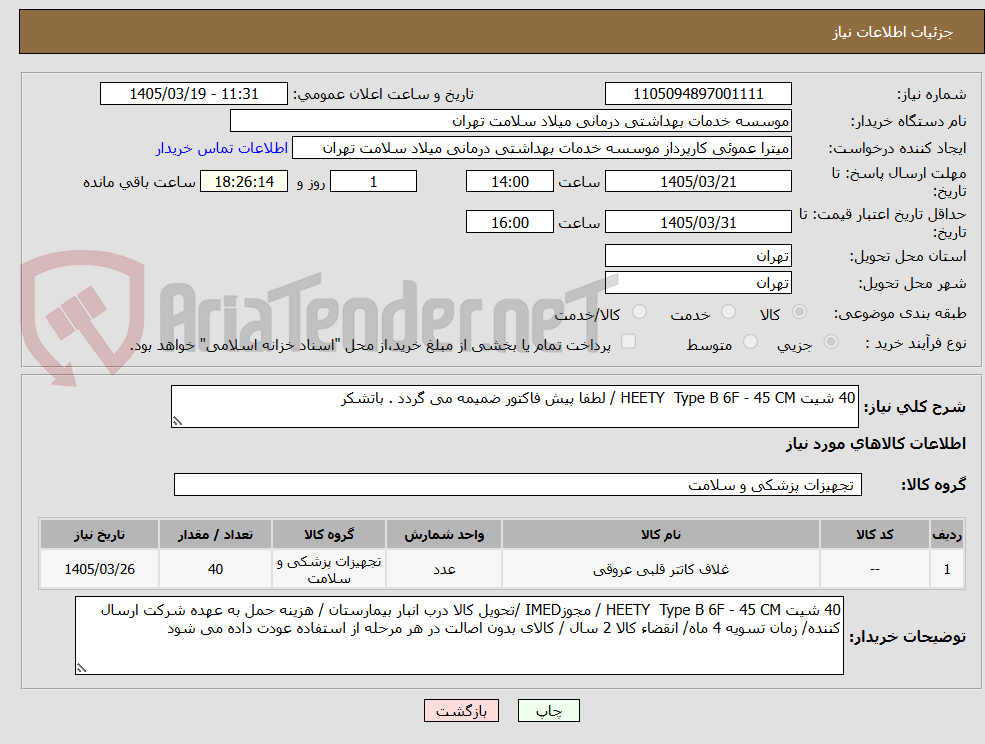Select the کالا radio button
This screenshot has width=985, height=744.
click(799, 312)
